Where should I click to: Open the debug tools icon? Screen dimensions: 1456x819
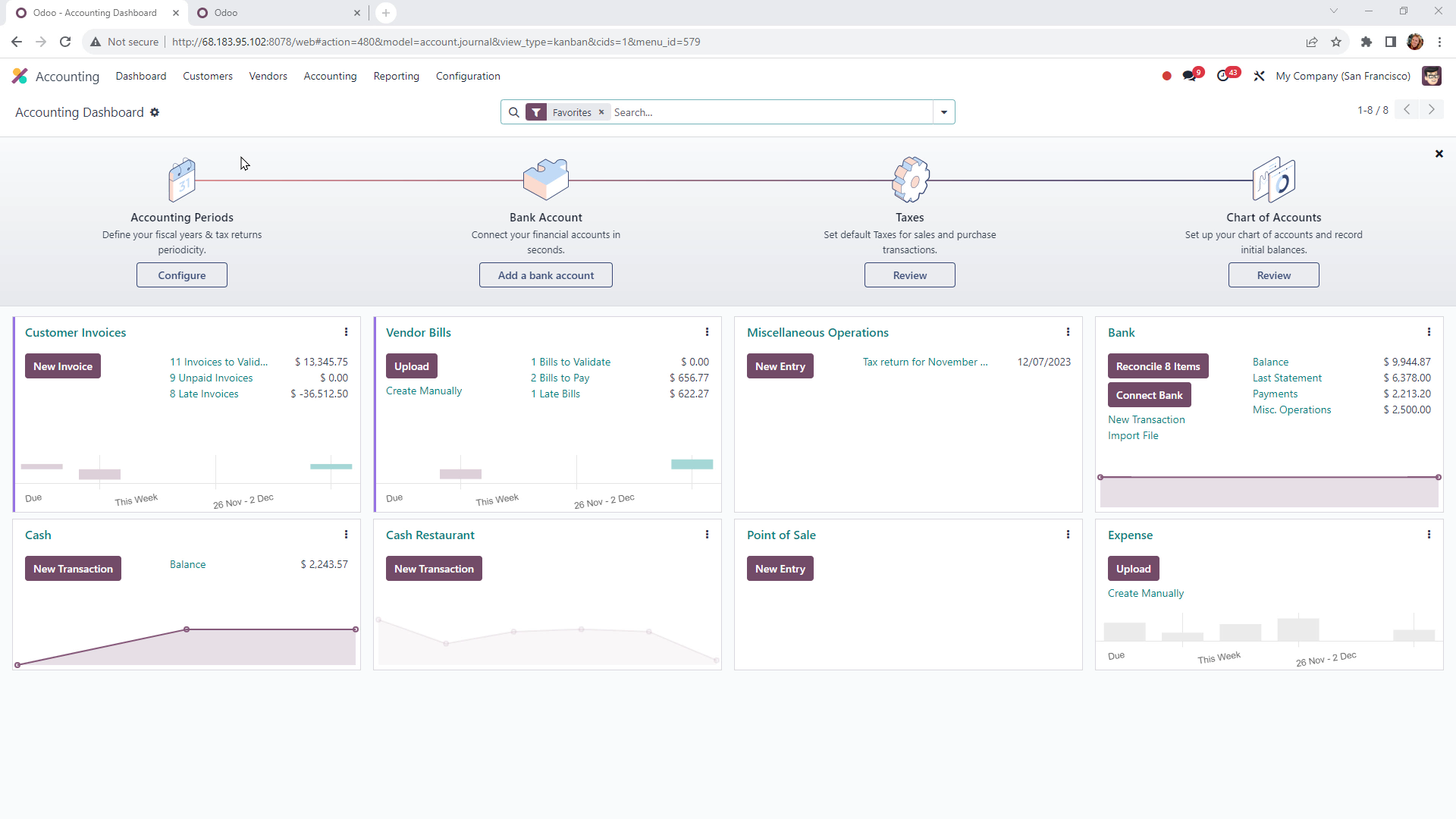(1259, 76)
